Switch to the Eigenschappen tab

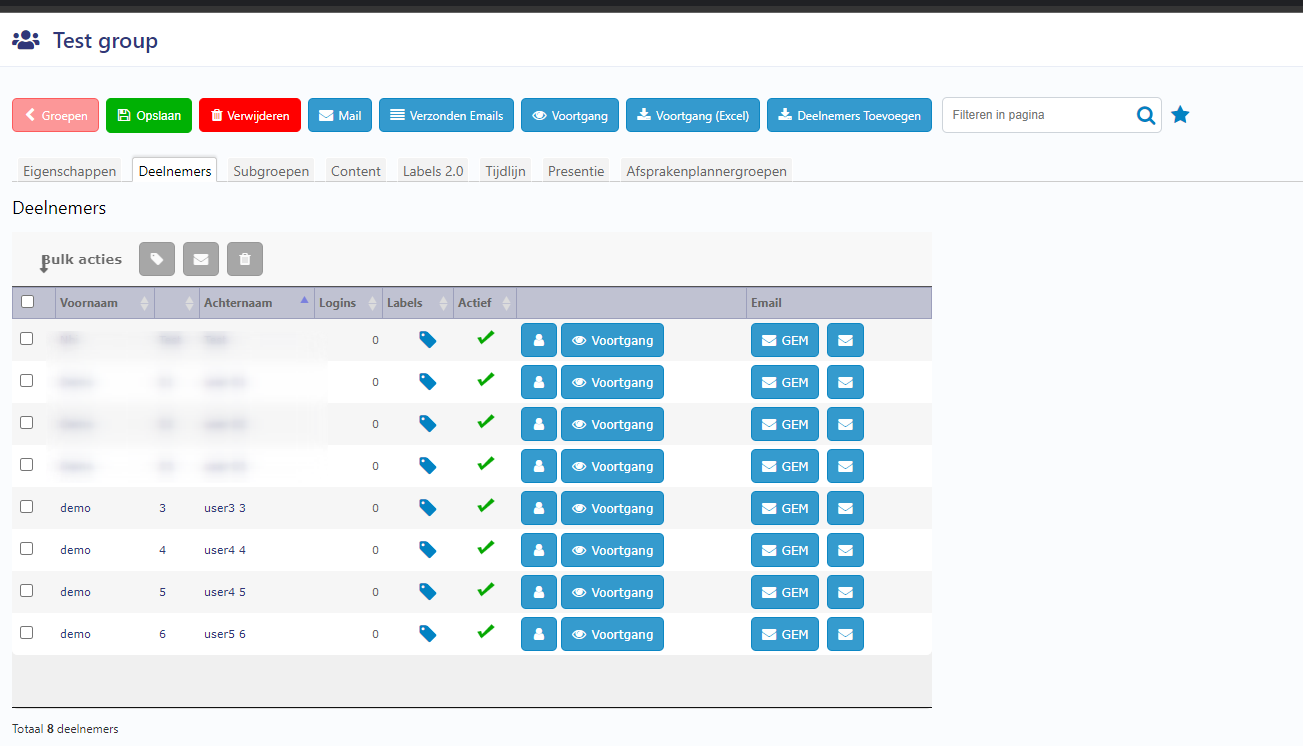[70, 171]
